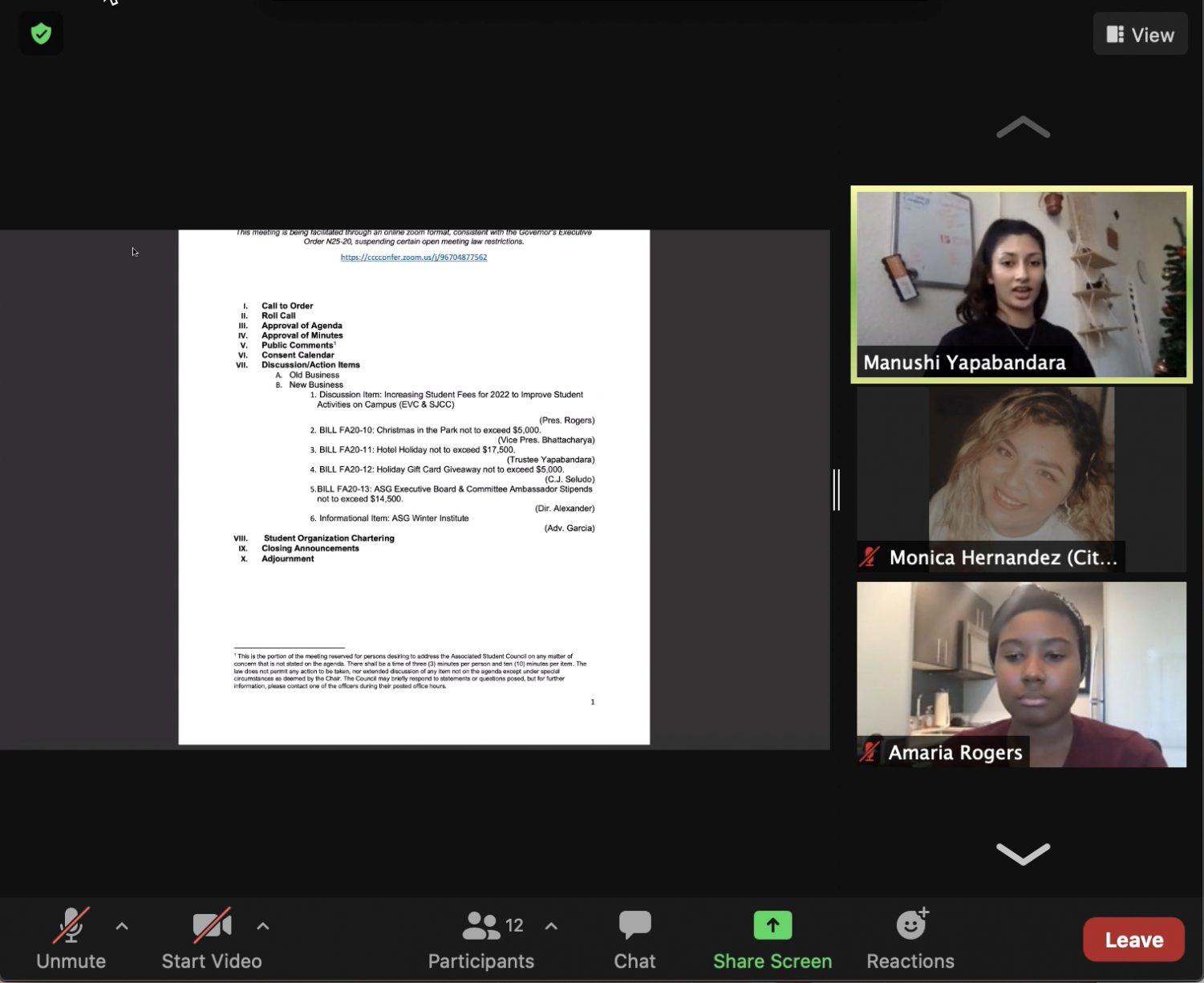
Task: Click the divider handle beside the shared screen
Action: 837,489
